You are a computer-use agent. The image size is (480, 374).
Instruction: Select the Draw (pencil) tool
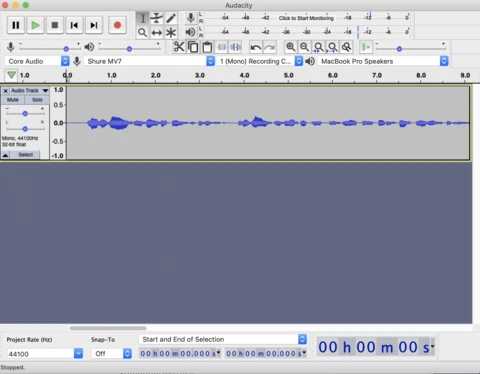[x=171, y=18]
